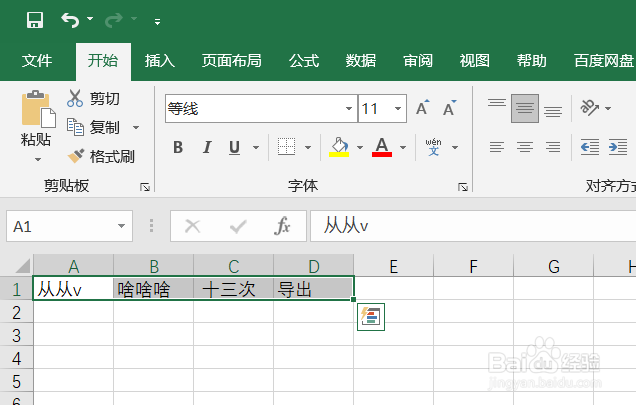636x405 pixels.
Task: Open the 公式 tab
Action: pyautogui.click(x=304, y=61)
